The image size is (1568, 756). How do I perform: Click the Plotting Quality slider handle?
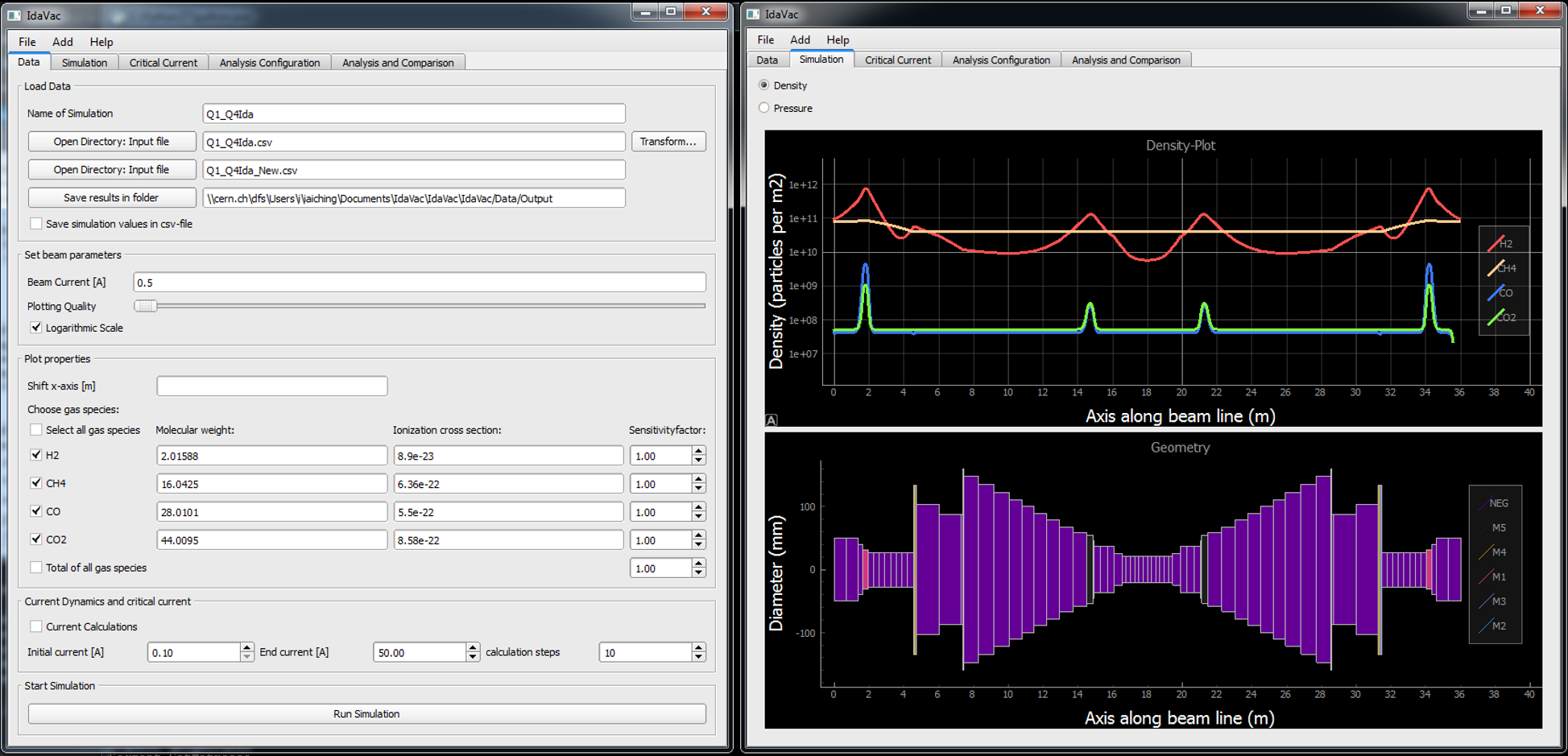(x=146, y=306)
